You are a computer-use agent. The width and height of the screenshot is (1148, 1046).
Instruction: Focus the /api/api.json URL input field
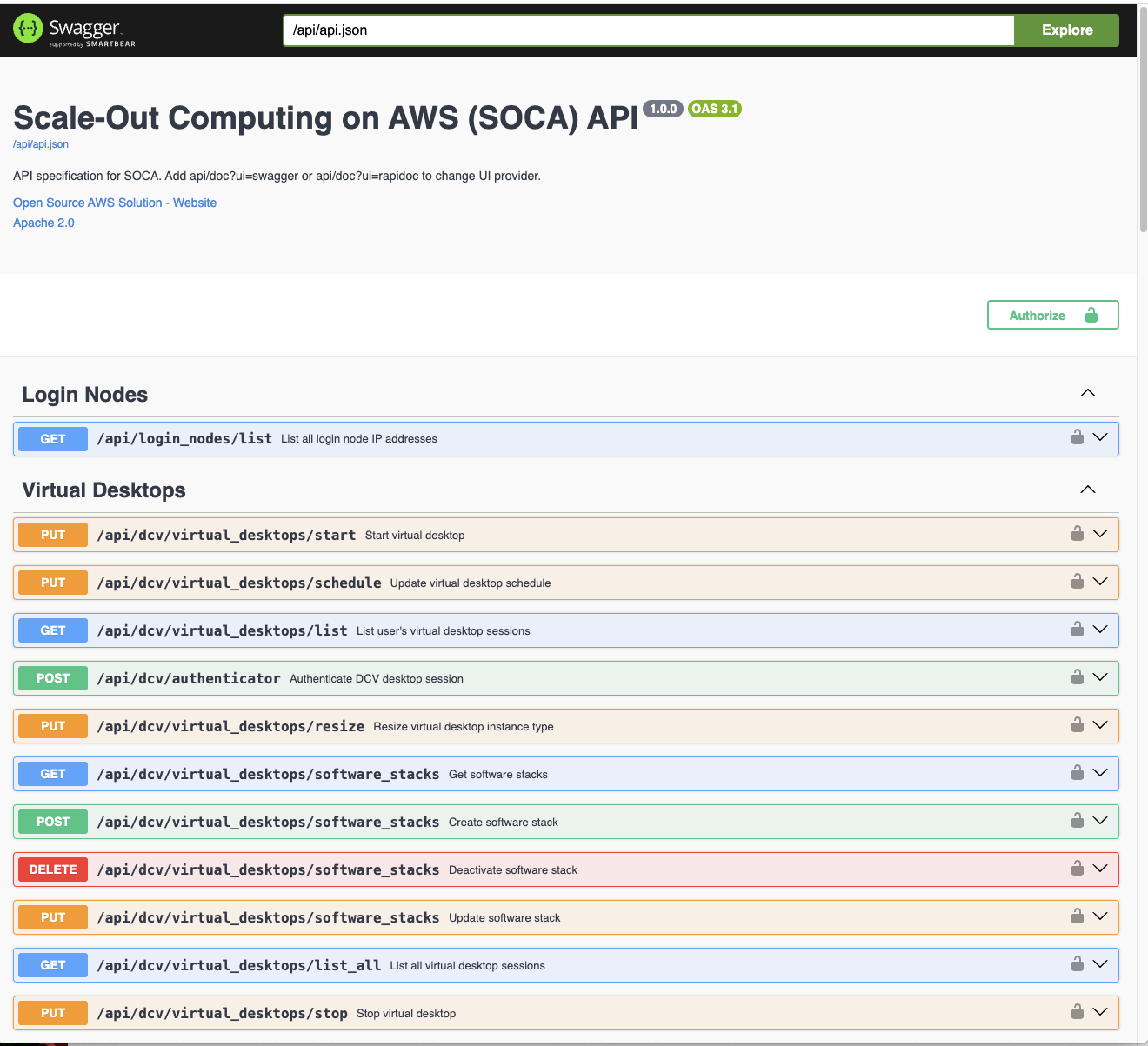(648, 30)
